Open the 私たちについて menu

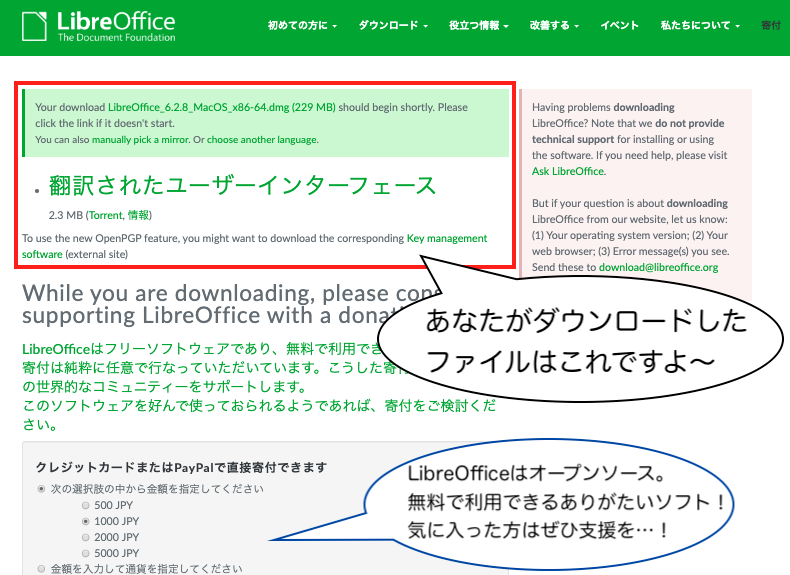click(x=700, y=25)
